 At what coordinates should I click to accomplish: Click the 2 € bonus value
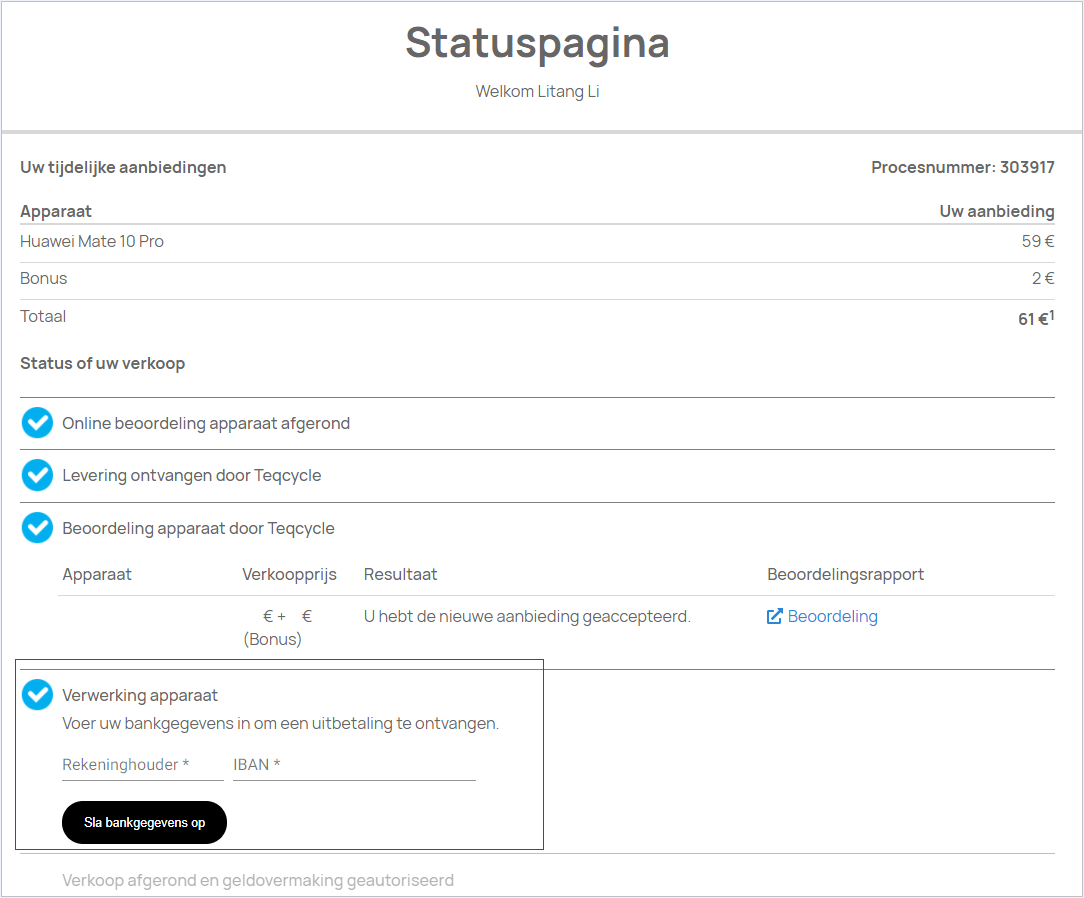(1043, 278)
